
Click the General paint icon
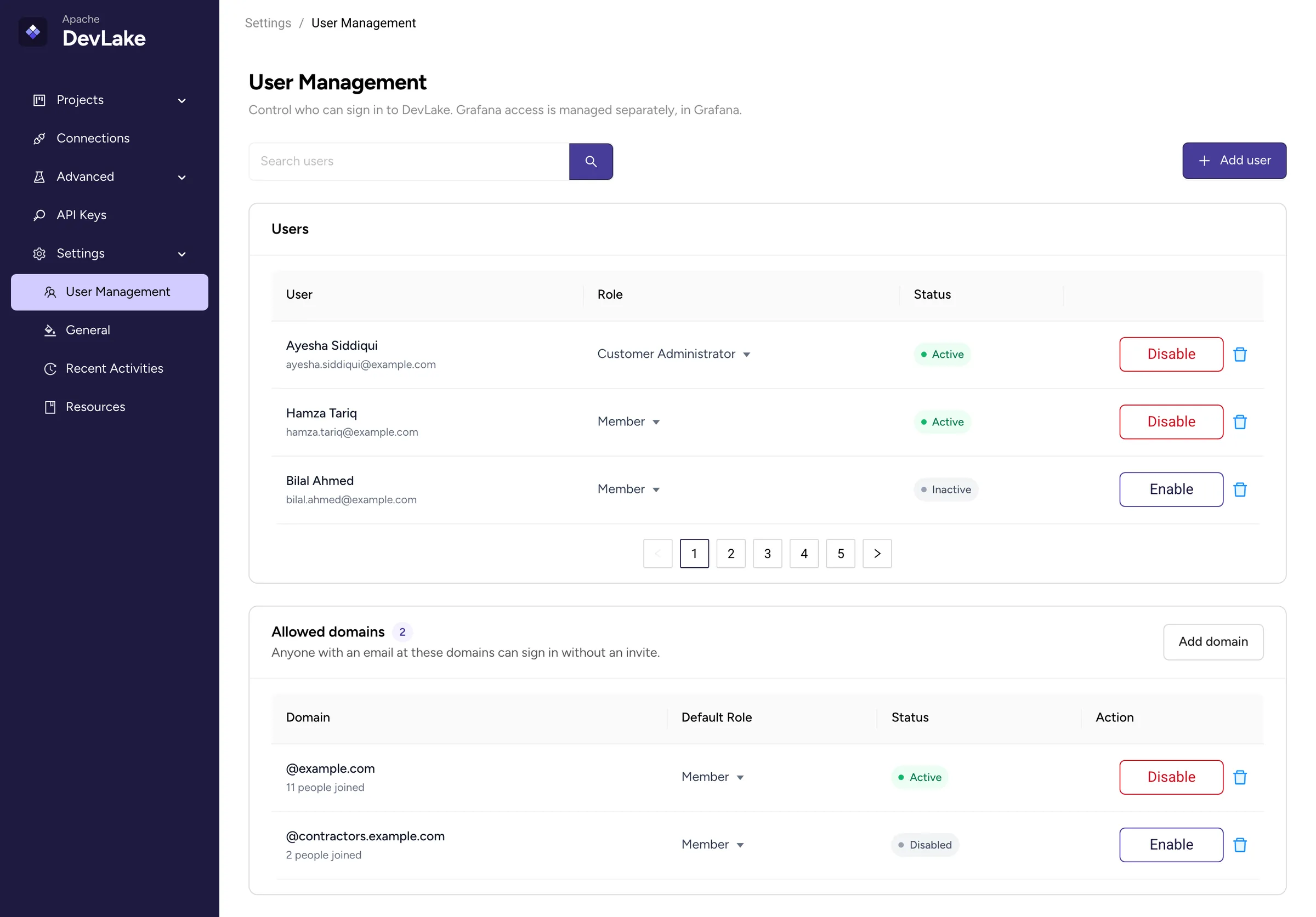pyautogui.click(x=50, y=331)
